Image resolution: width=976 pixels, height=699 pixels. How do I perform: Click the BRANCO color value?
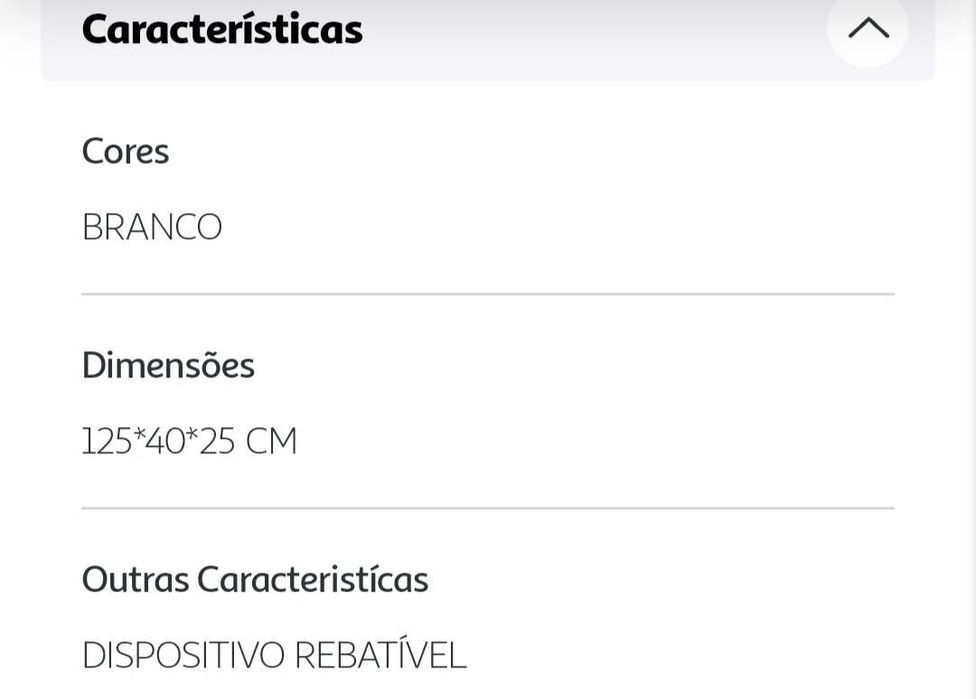pyautogui.click(x=152, y=228)
